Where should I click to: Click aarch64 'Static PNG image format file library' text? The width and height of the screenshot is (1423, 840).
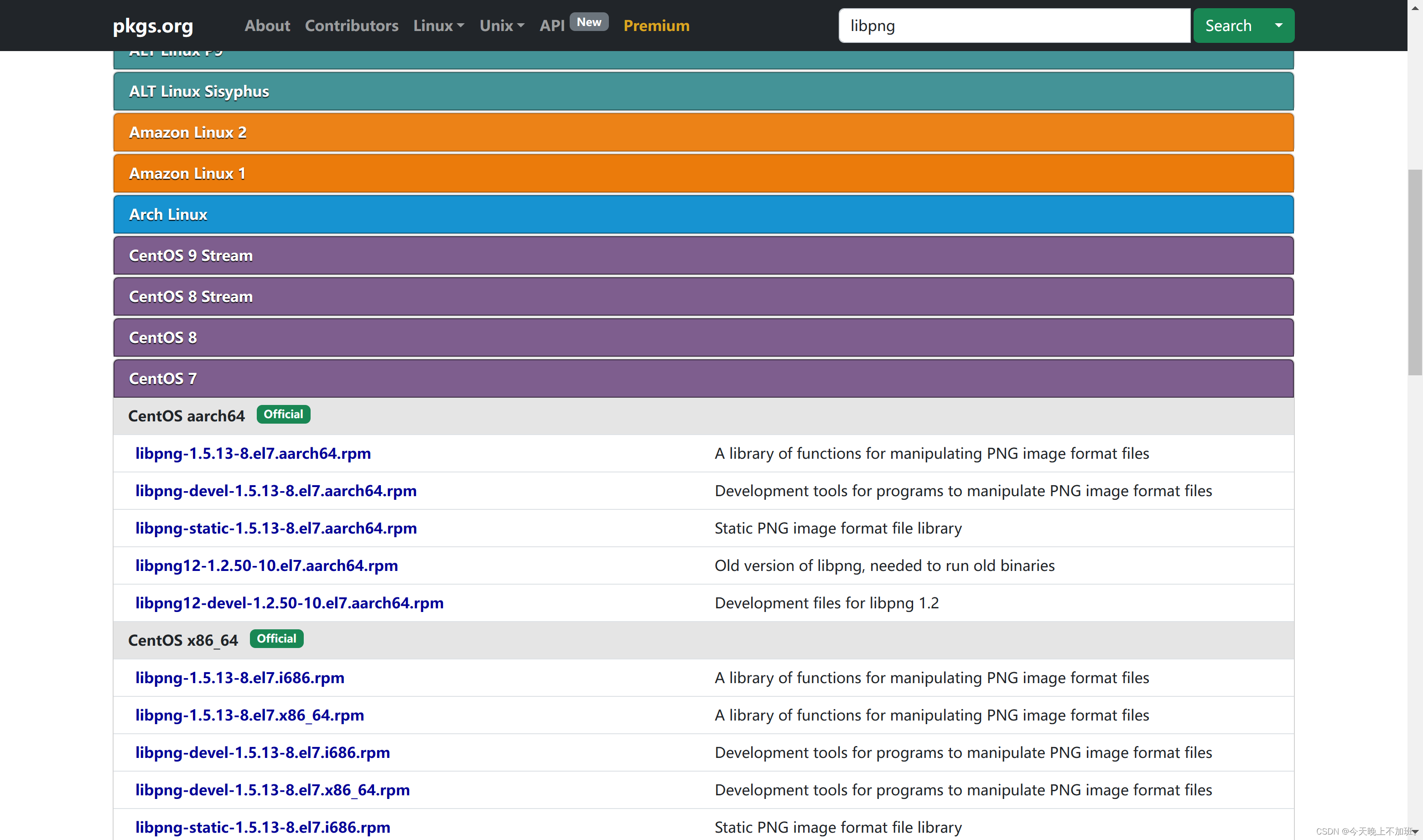838,528
